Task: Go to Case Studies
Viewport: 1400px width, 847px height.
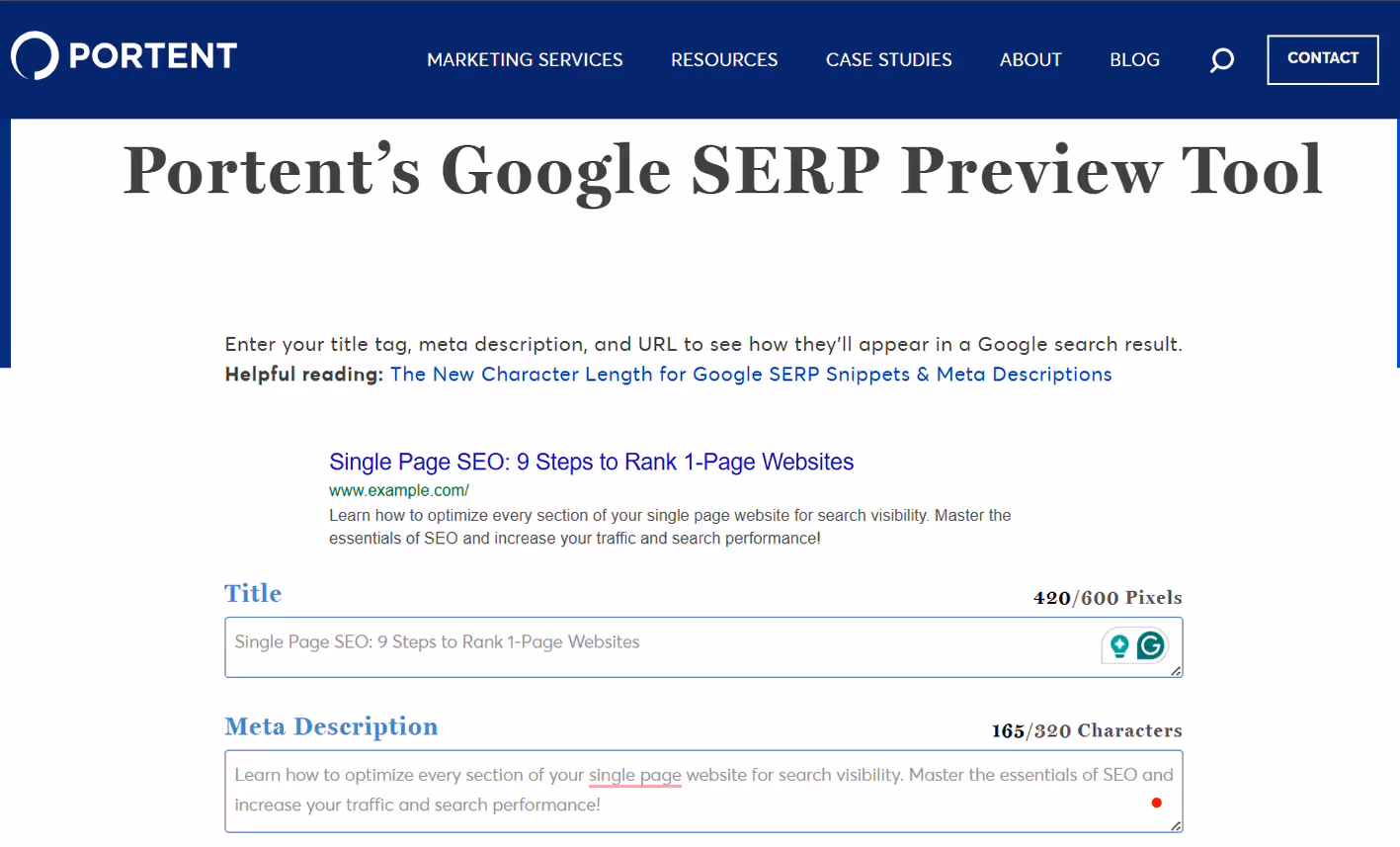Action: pyautogui.click(x=888, y=60)
